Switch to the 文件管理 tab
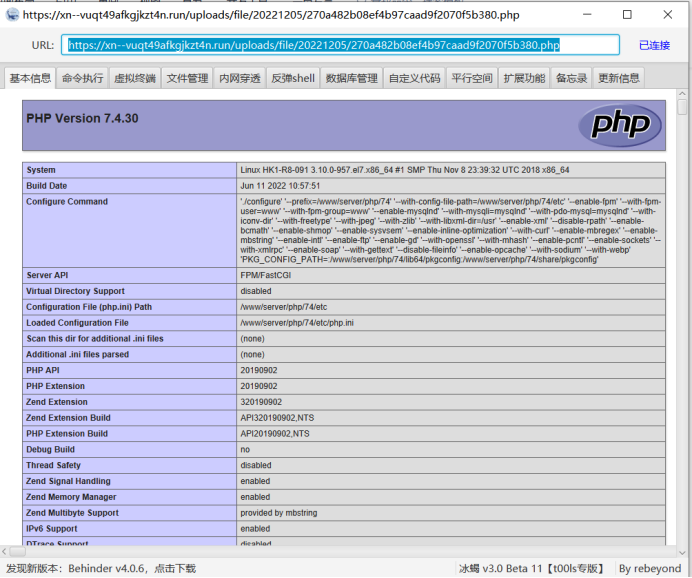Viewport: 692px width, 578px height. [x=187, y=78]
